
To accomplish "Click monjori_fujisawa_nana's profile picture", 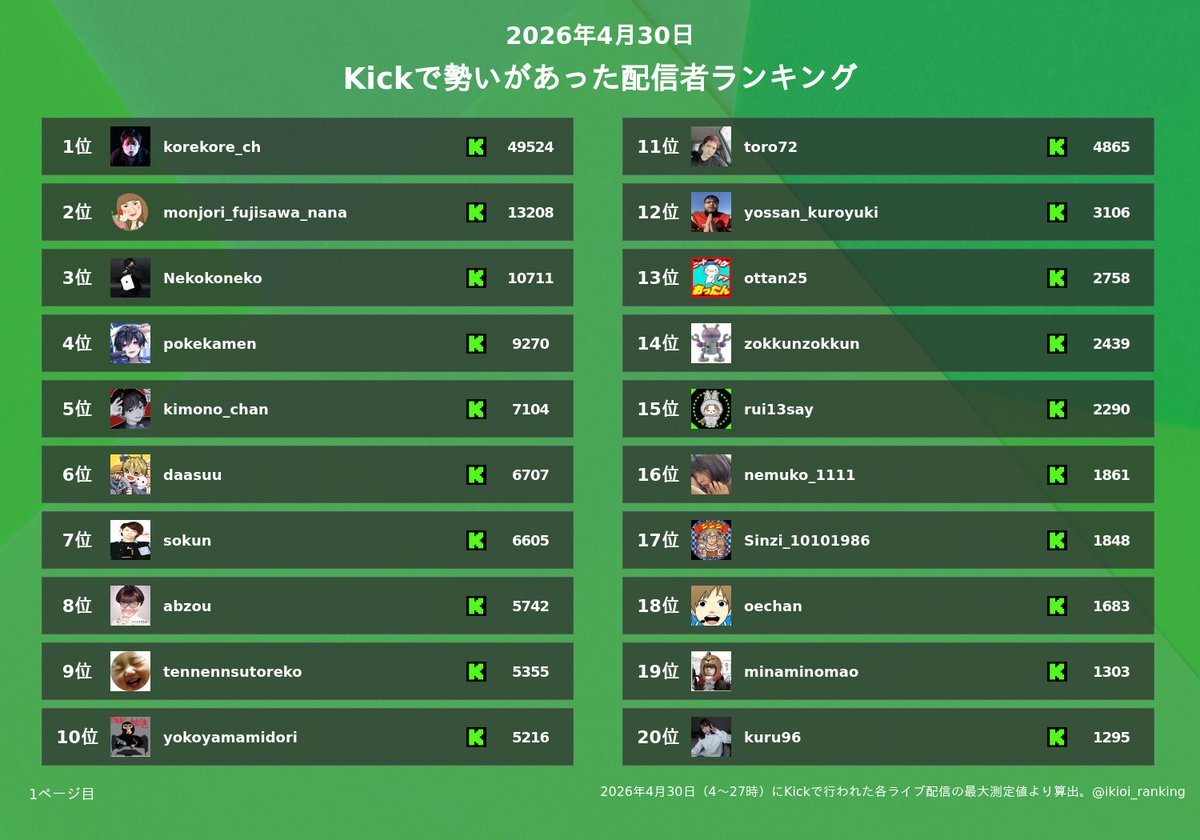I will pos(130,212).
